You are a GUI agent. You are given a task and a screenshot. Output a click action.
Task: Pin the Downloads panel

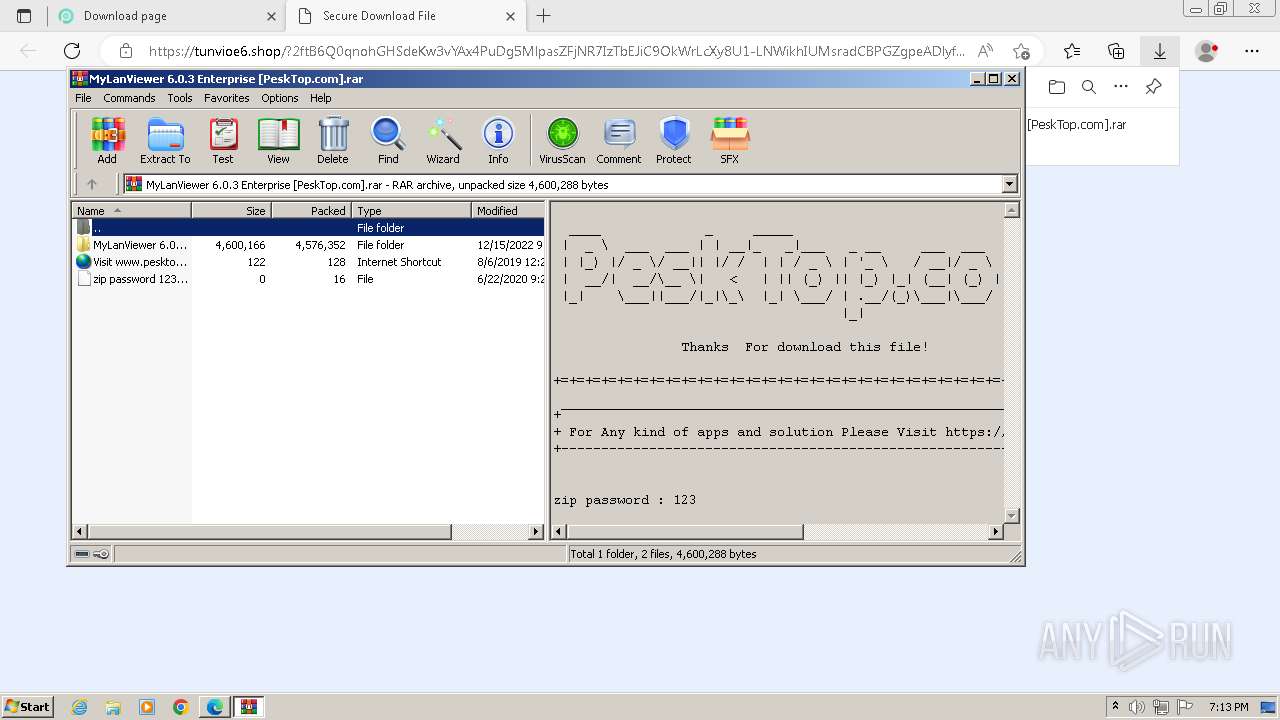coord(1153,87)
